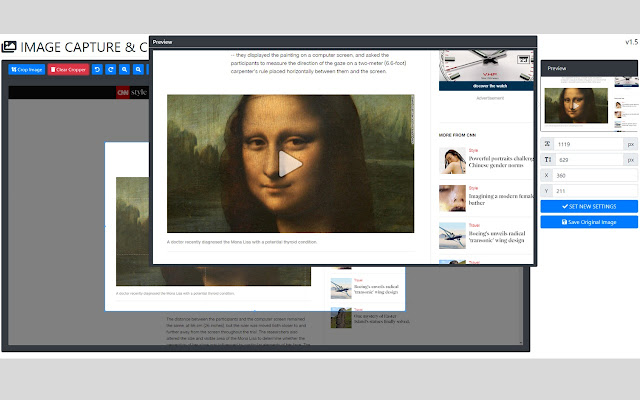Viewport: 640px width, 400px height.
Task: Click the X label next to 360
Action: 547,176
